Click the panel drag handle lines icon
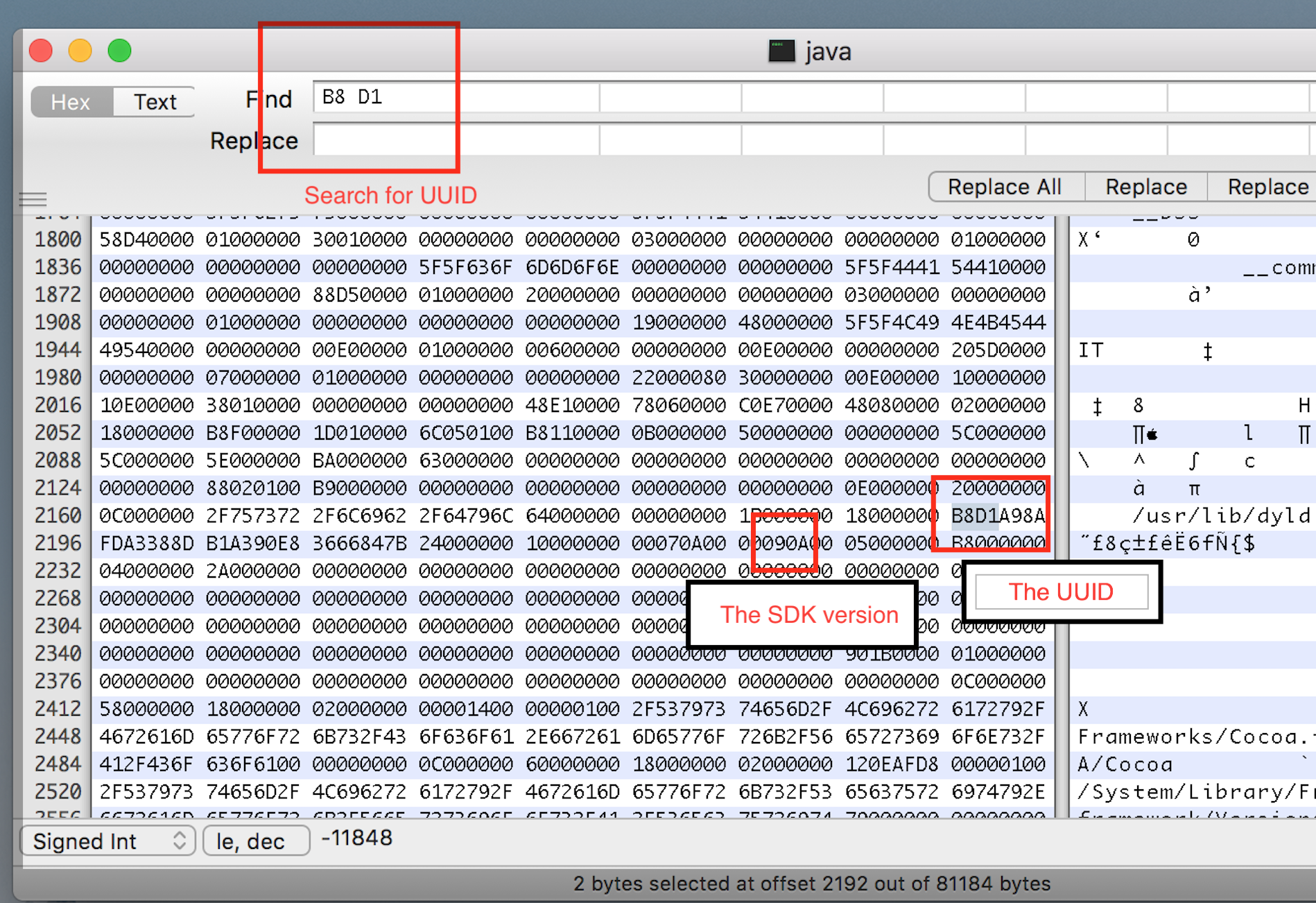This screenshot has height=903, width=1316. click(x=33, y=200)
